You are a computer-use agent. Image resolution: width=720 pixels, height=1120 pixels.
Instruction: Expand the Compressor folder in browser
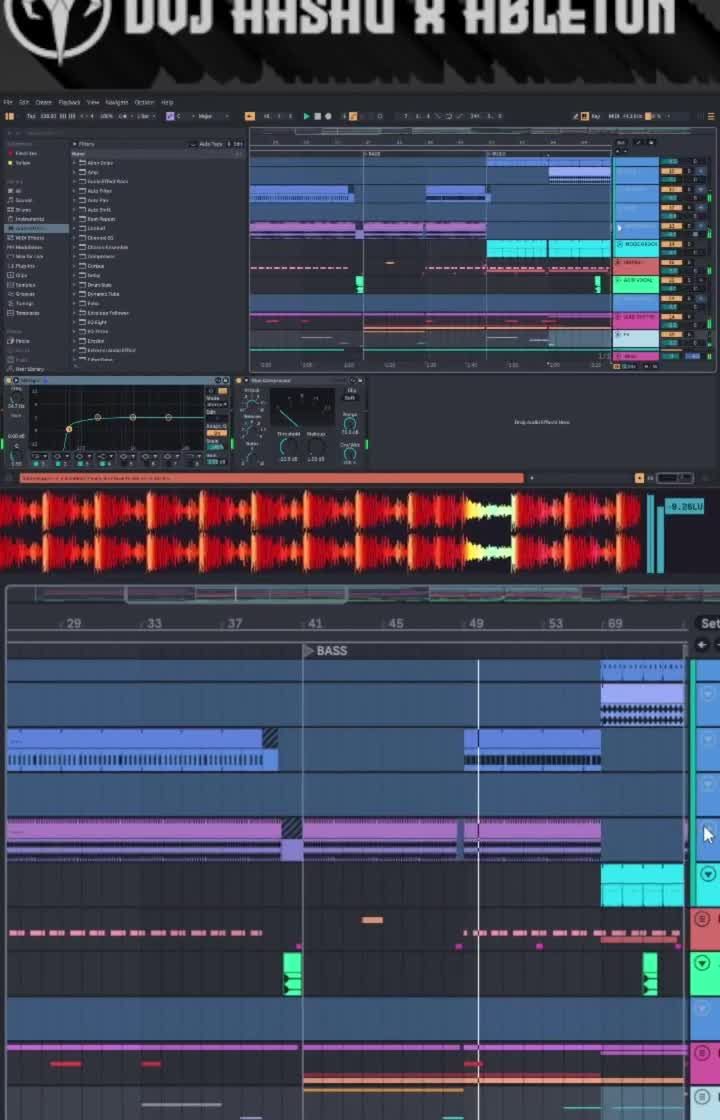101,256
